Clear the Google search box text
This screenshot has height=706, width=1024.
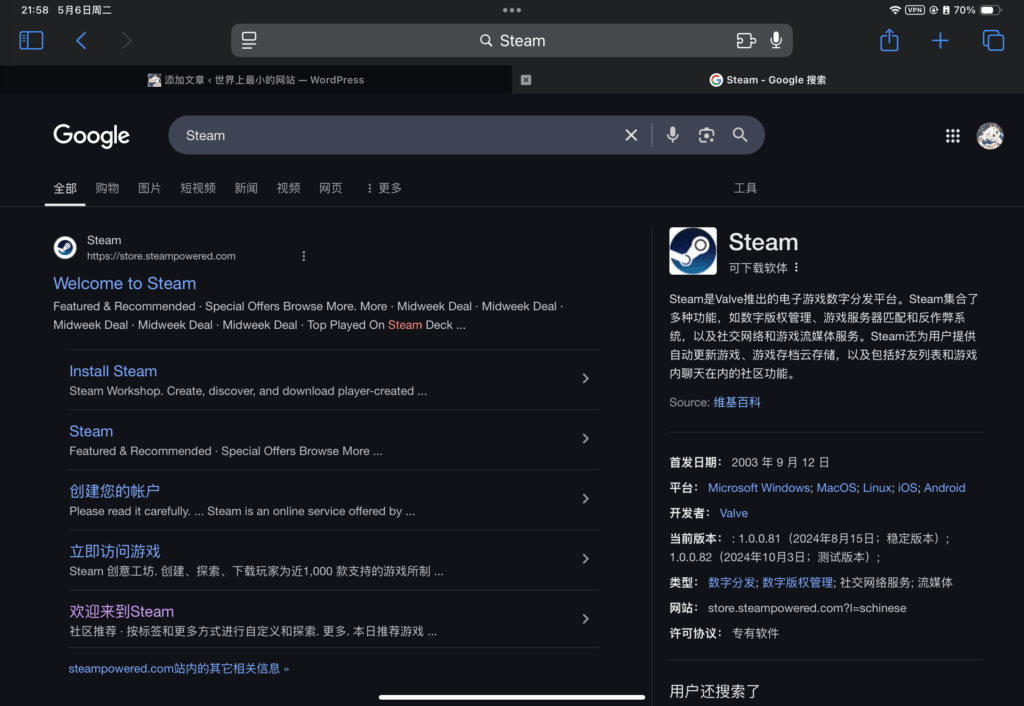tap(631, 135)
